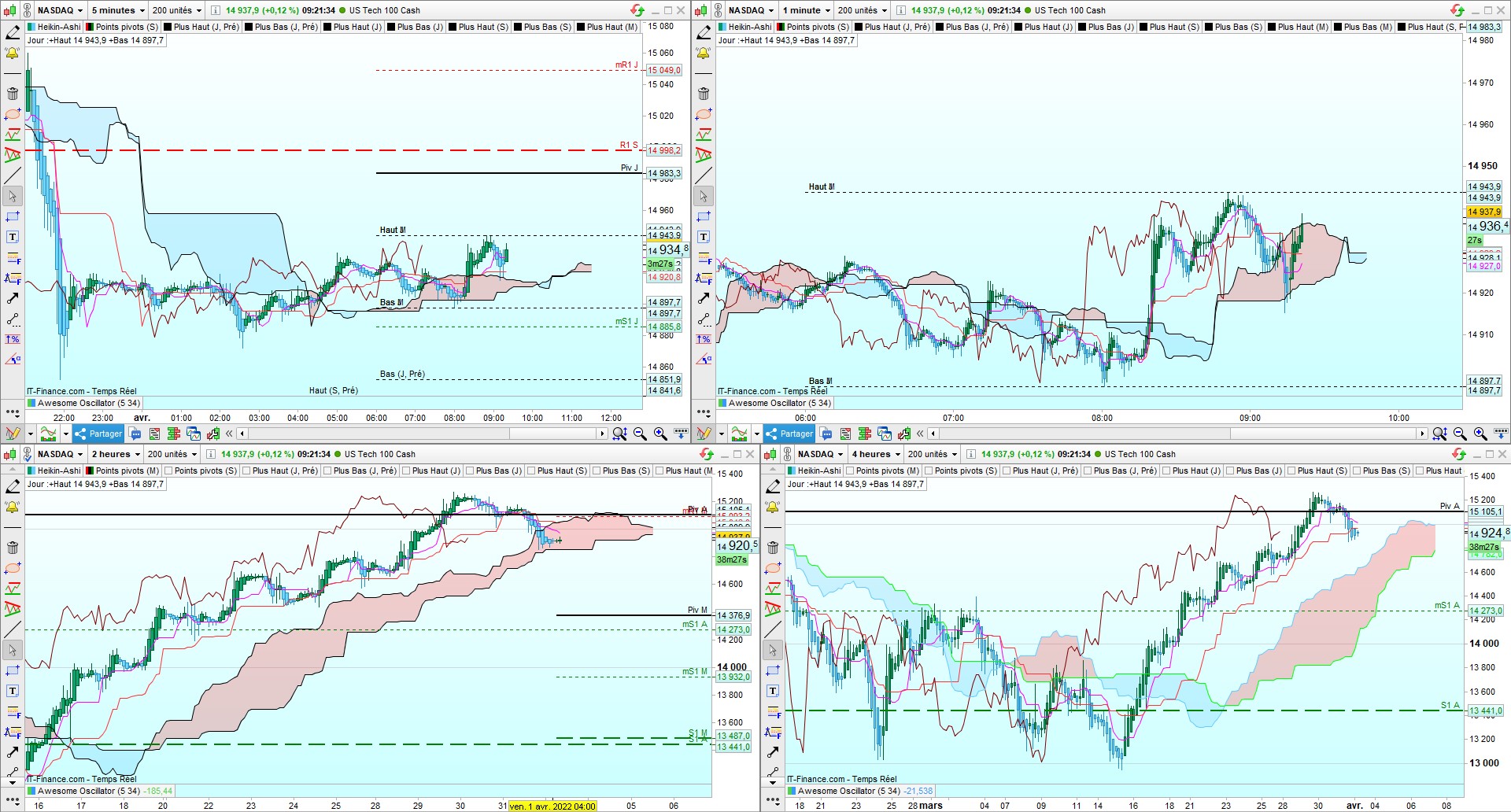1511x812 pixels.
Task: Select the text annotation tool on the 1 minute chart
Action: tap(704, 237)
